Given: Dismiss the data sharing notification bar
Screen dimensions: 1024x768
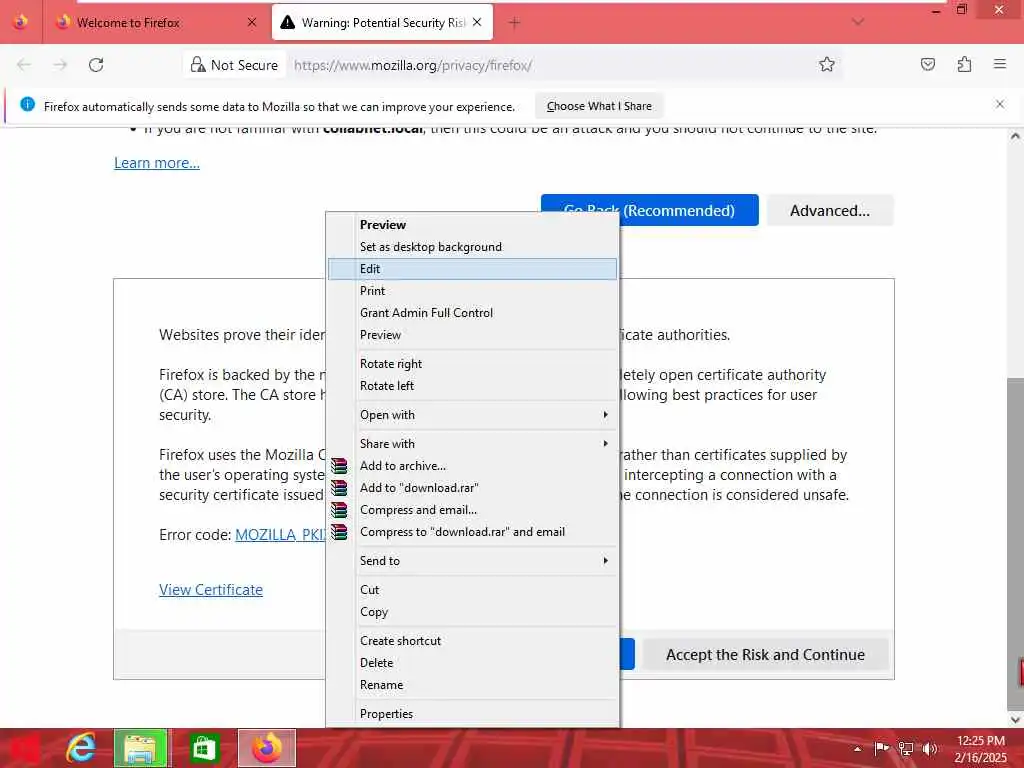Looking at the screenshot, I should pos(1000,104).
